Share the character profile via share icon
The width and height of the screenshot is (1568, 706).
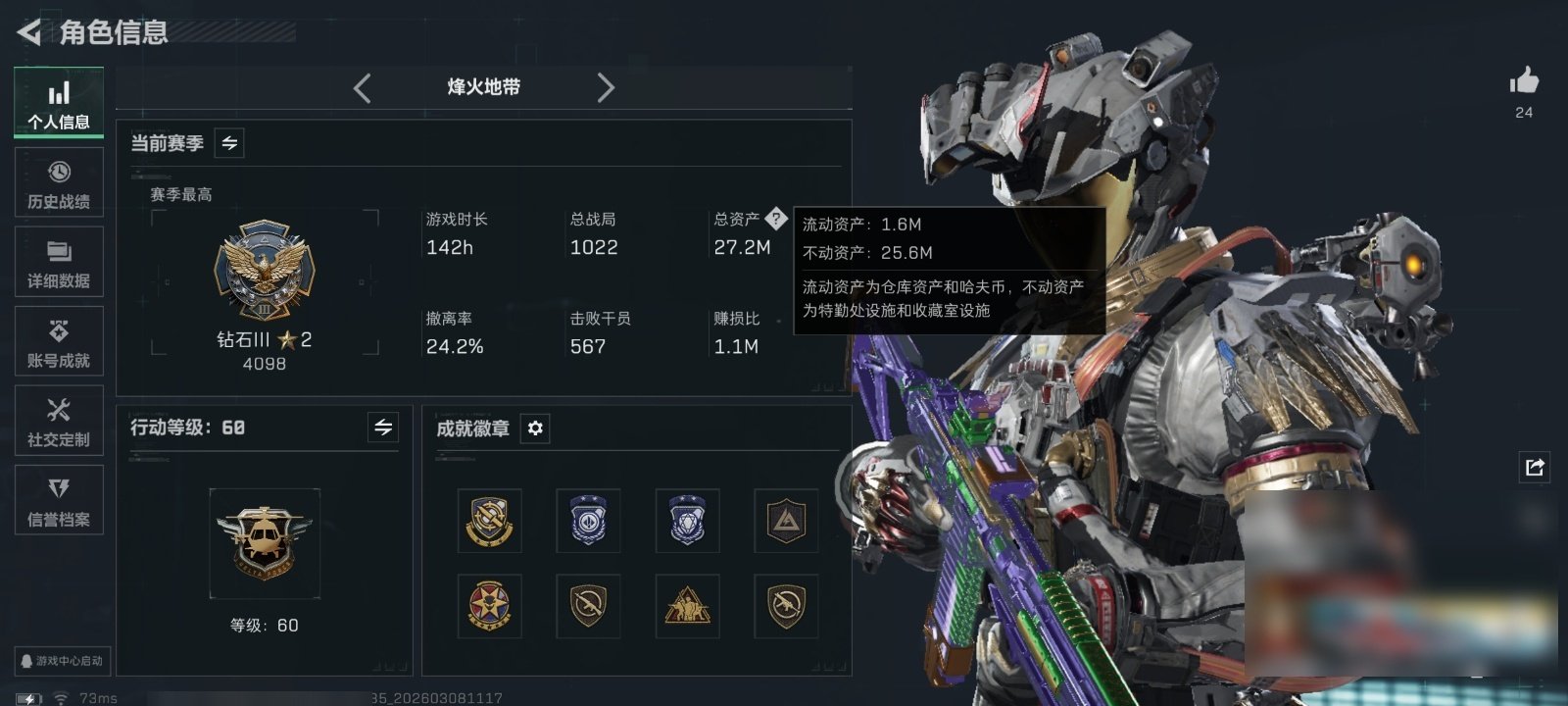coord(1535,467)
